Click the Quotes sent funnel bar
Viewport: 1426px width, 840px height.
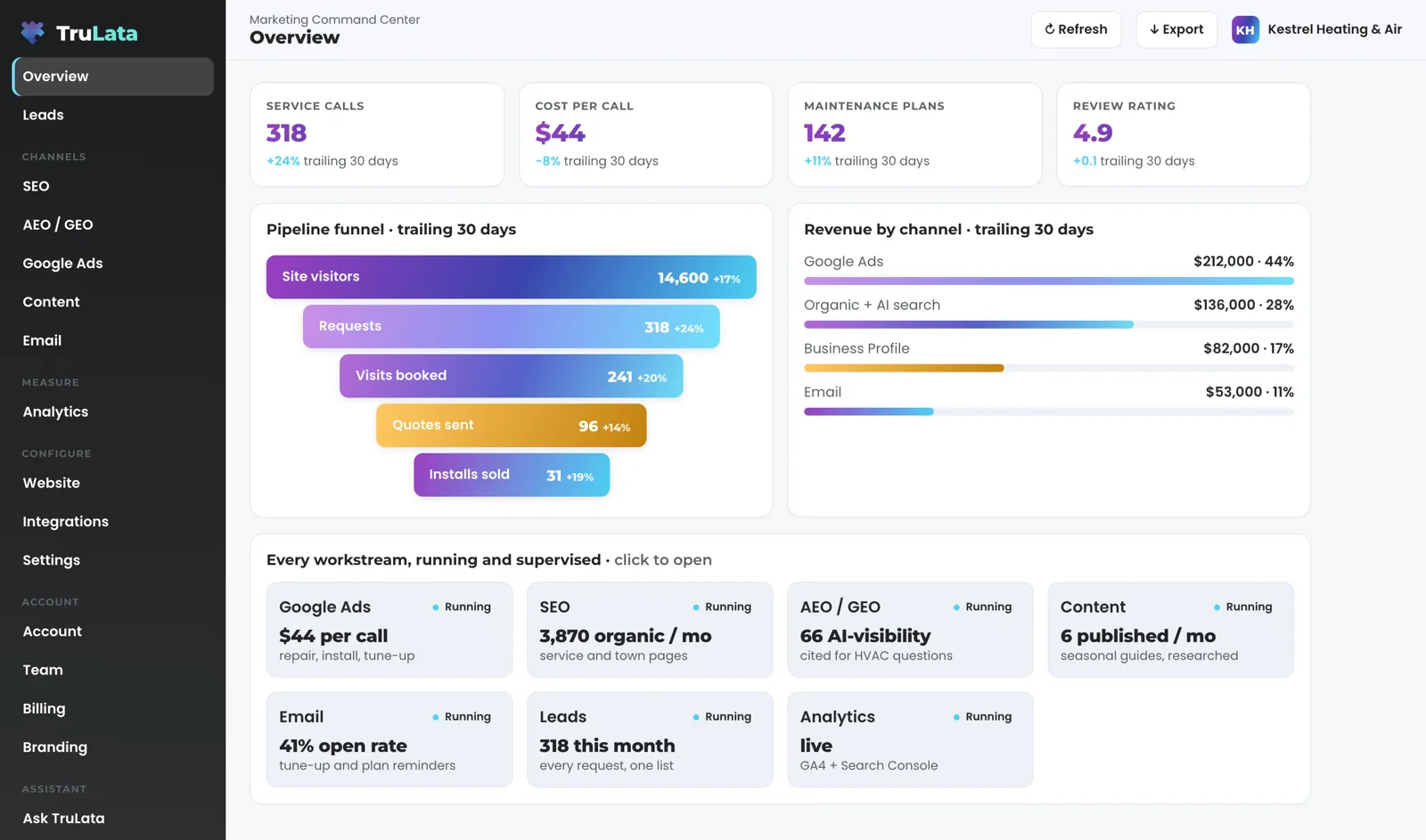[512, 426]
